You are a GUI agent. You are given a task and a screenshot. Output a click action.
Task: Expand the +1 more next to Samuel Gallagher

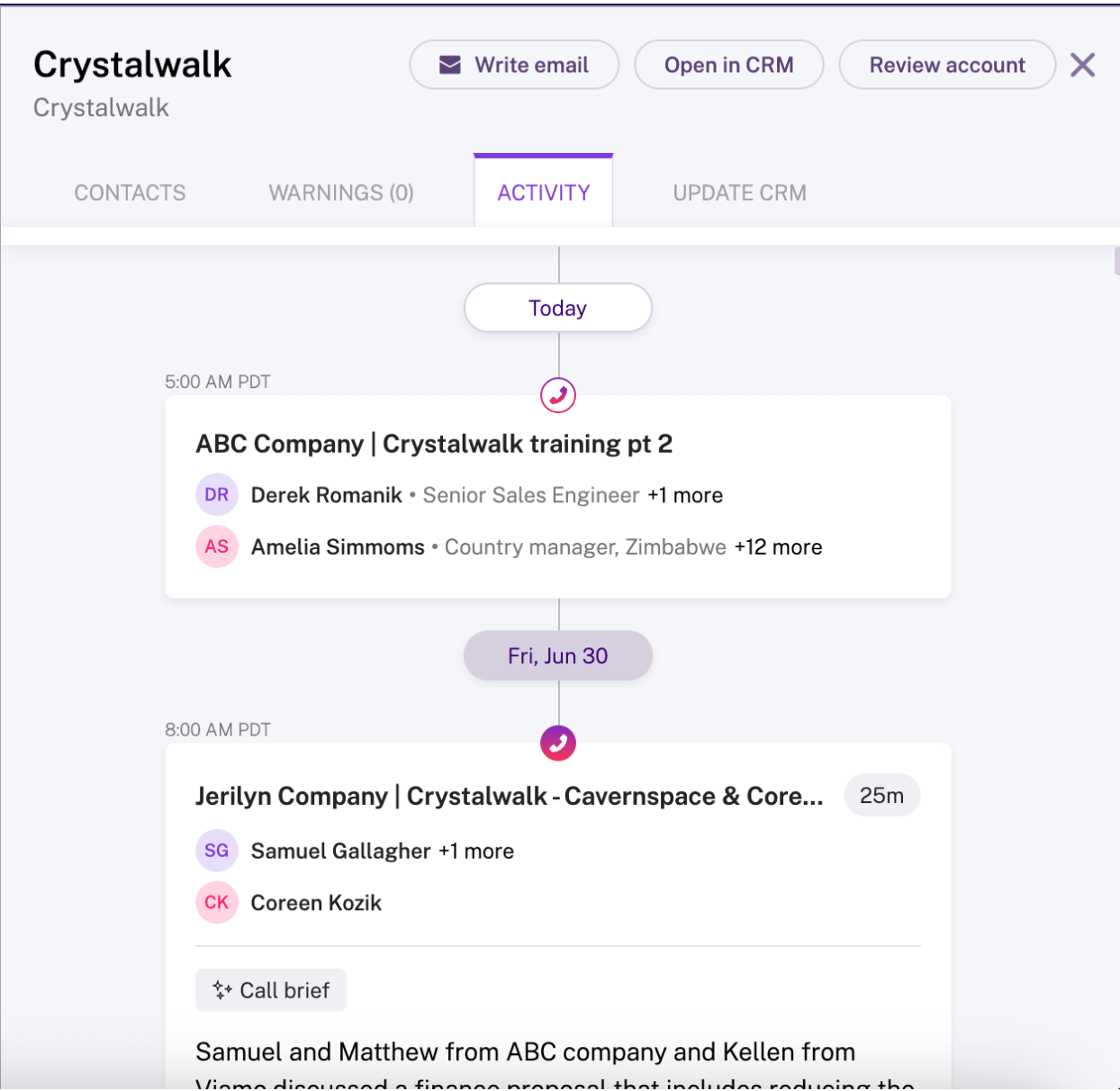(476, 852)
